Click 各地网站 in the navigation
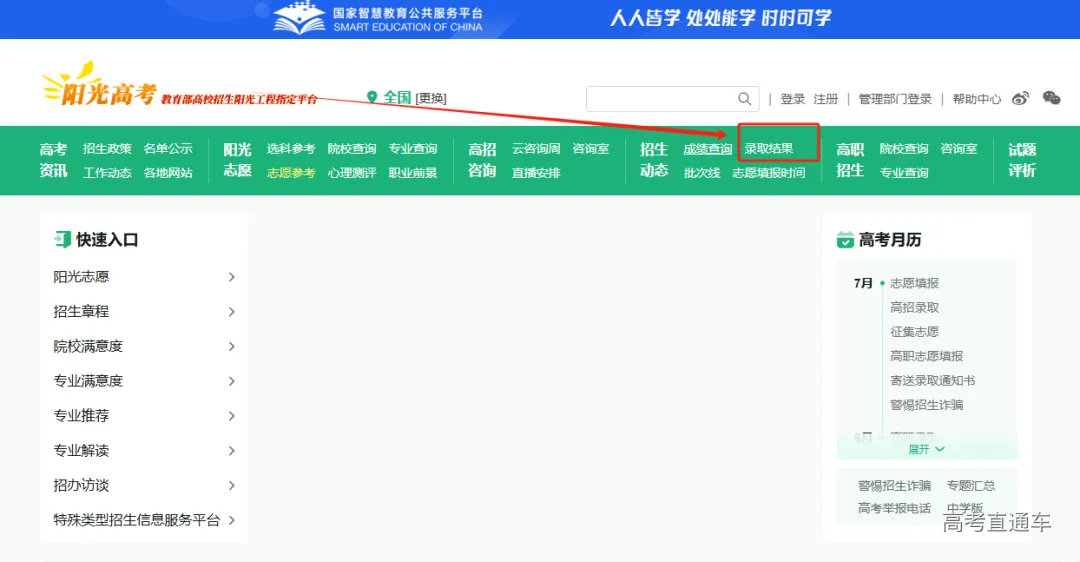Image resolution: width=1080 pixels, height=562 pixels. click(168, 173)
